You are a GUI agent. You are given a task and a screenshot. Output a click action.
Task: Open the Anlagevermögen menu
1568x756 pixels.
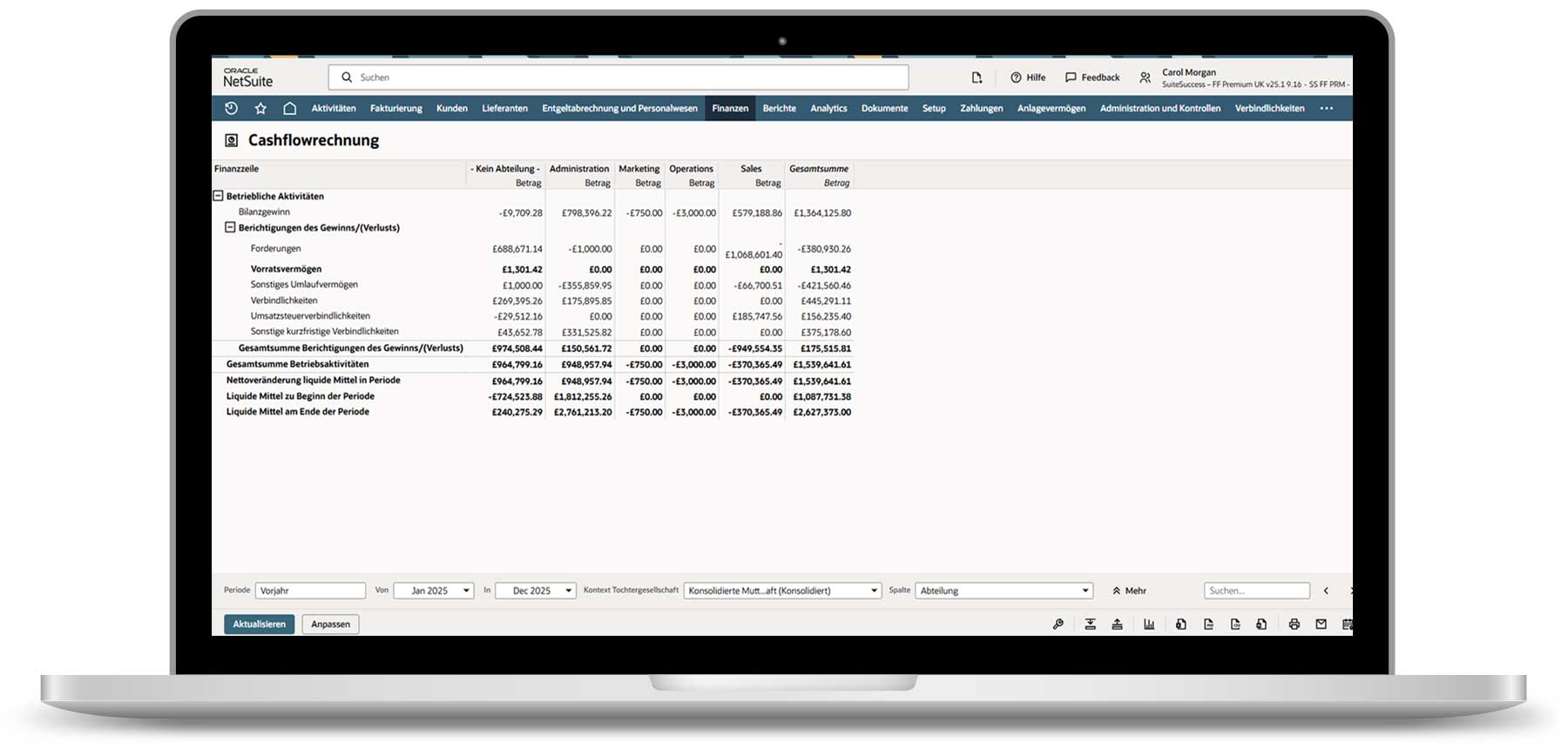[x=1051, y=108]
